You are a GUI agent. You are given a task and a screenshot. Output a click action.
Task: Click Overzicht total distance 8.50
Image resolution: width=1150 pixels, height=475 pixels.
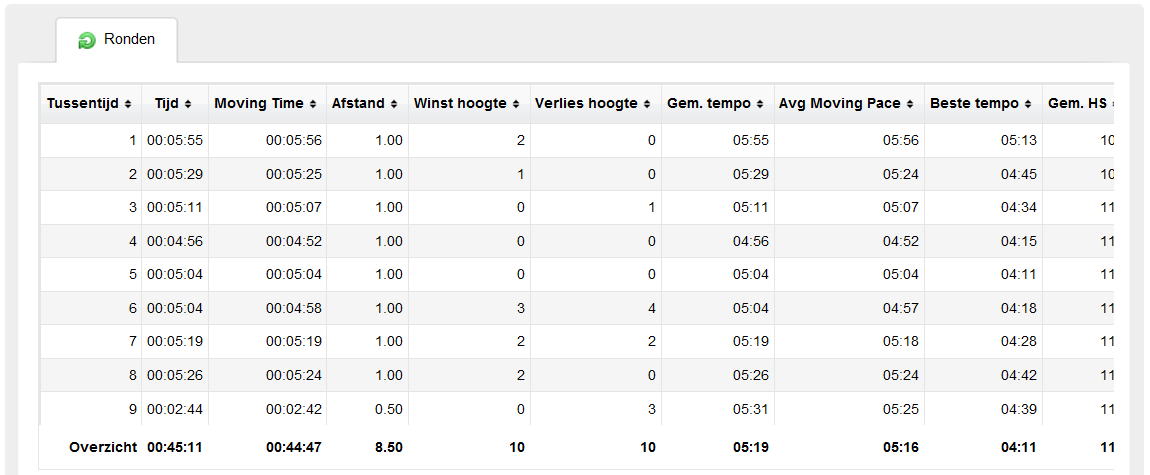389,447
